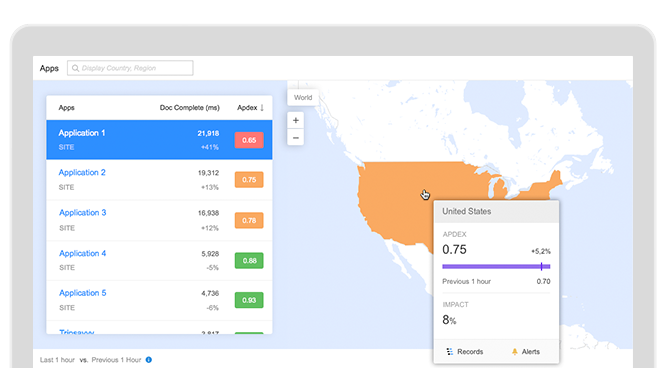Click the green 0.93 Apdex badge
This screenshot has height=368, width=669.
tap(249, 300)
